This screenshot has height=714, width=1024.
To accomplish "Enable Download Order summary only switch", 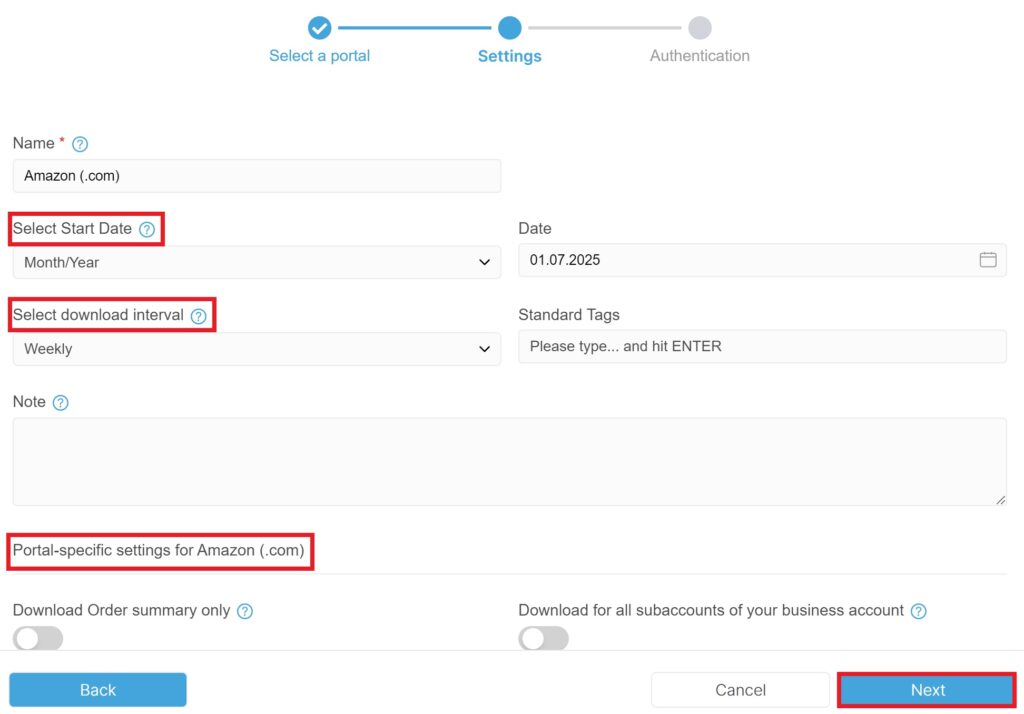I will tap(38, 638).
